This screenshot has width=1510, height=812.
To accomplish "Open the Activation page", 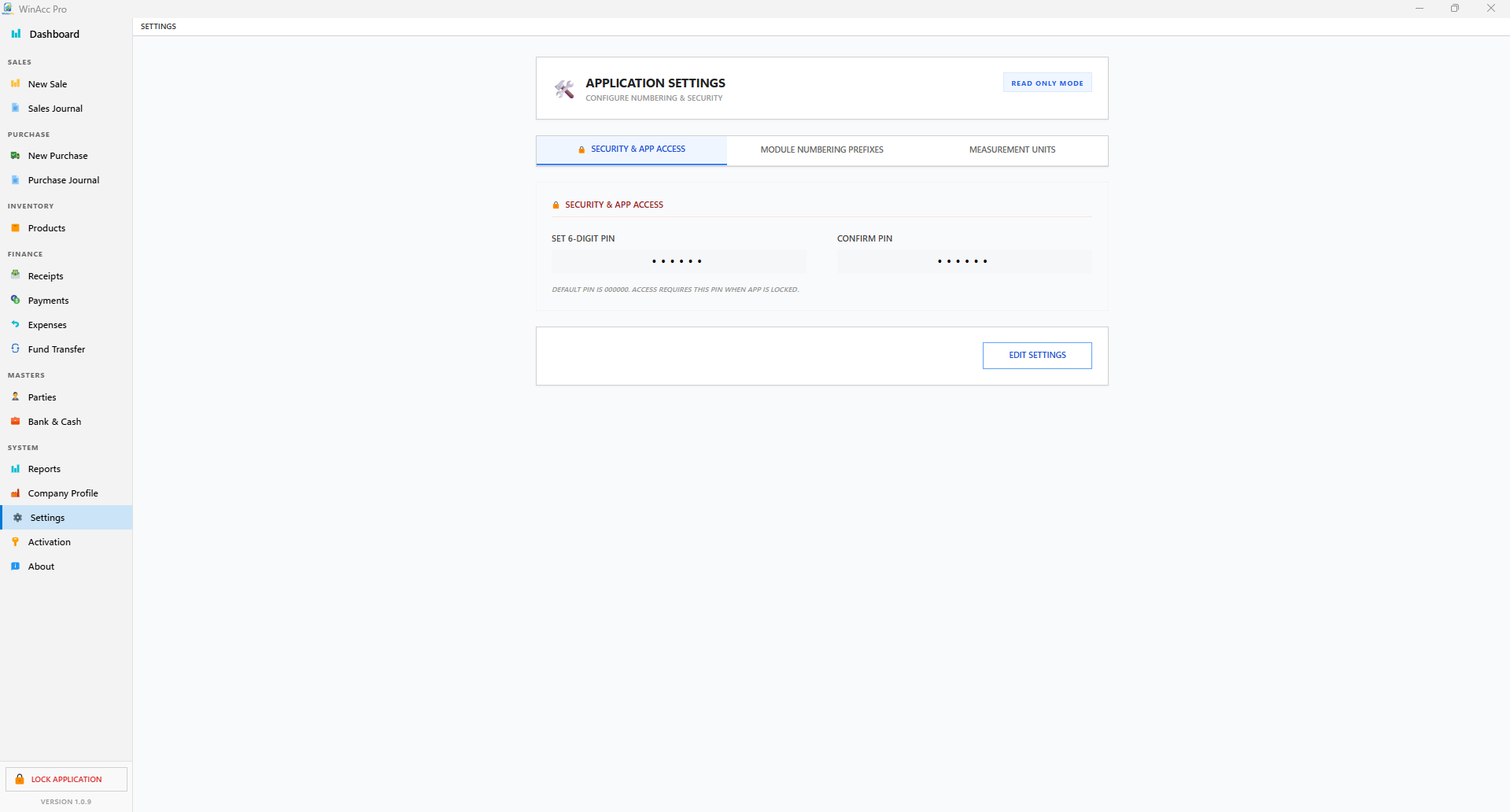I will pos(66,541).
